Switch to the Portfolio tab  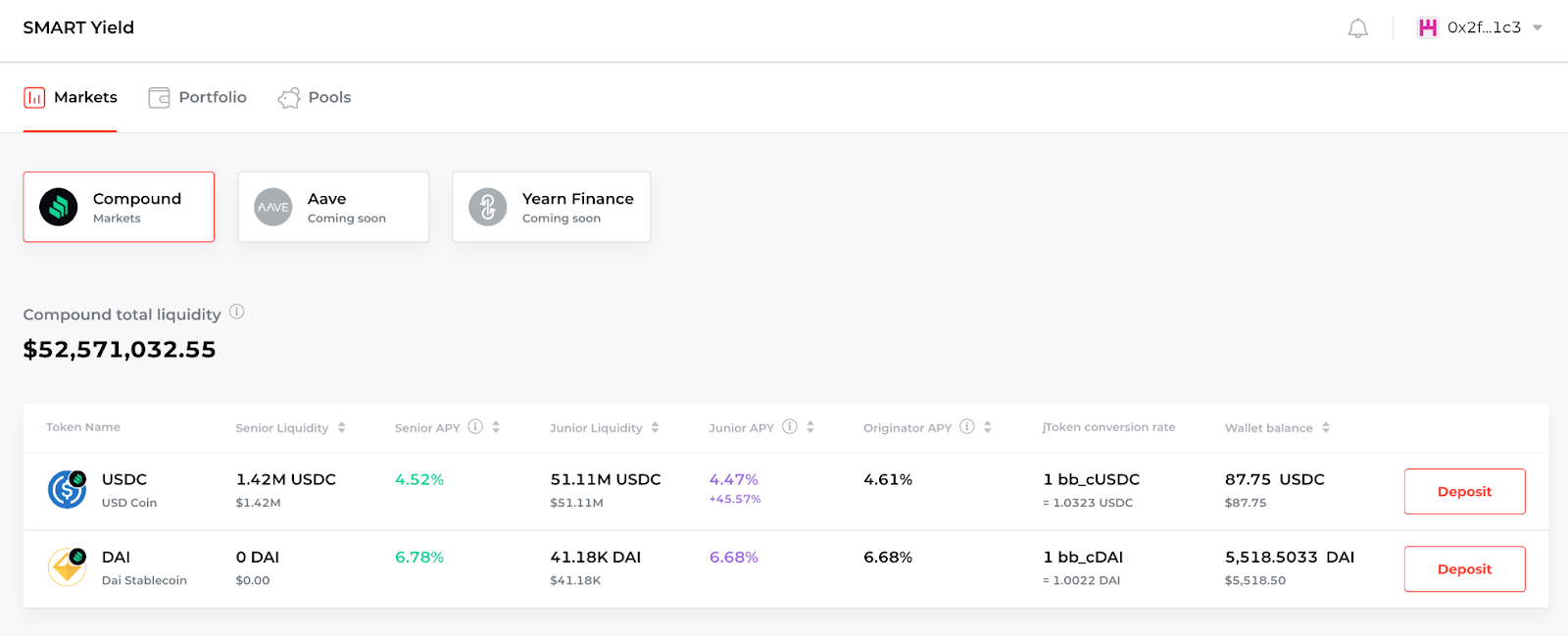pyautogui.click(x=198, y=97)
